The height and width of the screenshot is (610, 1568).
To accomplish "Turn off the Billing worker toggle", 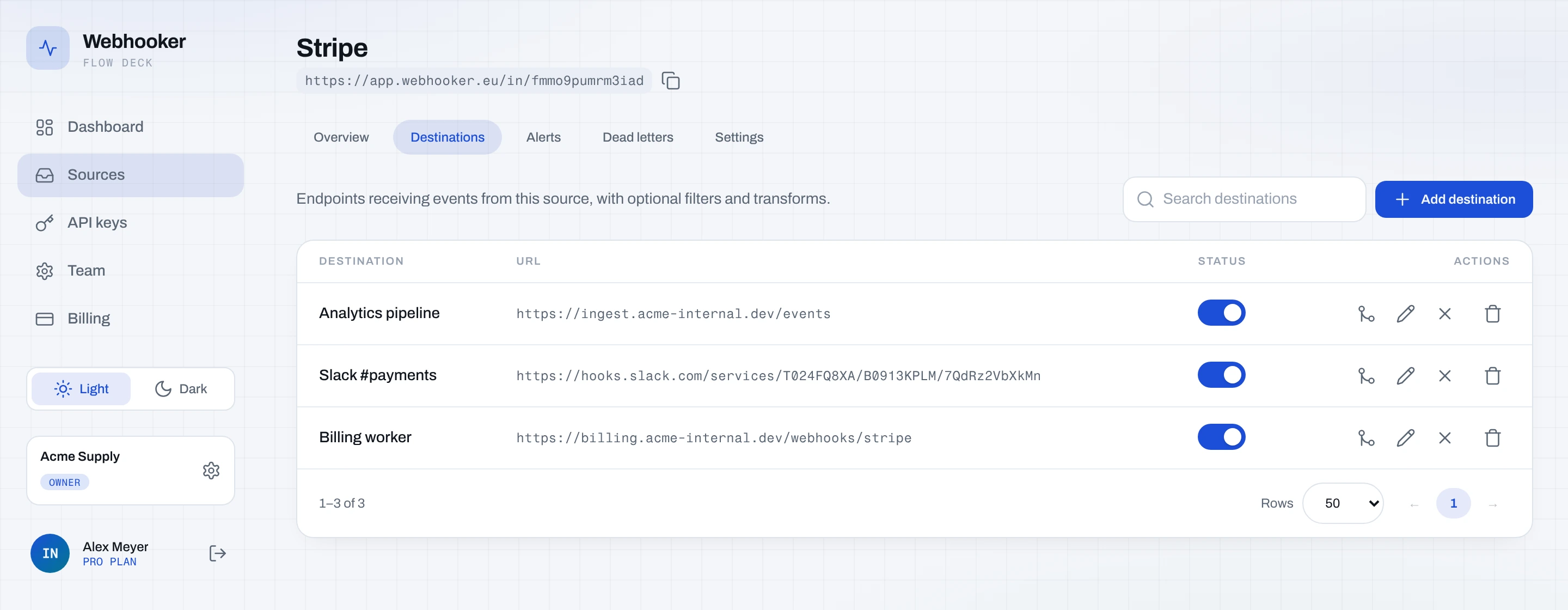I will click(1221, 437).
